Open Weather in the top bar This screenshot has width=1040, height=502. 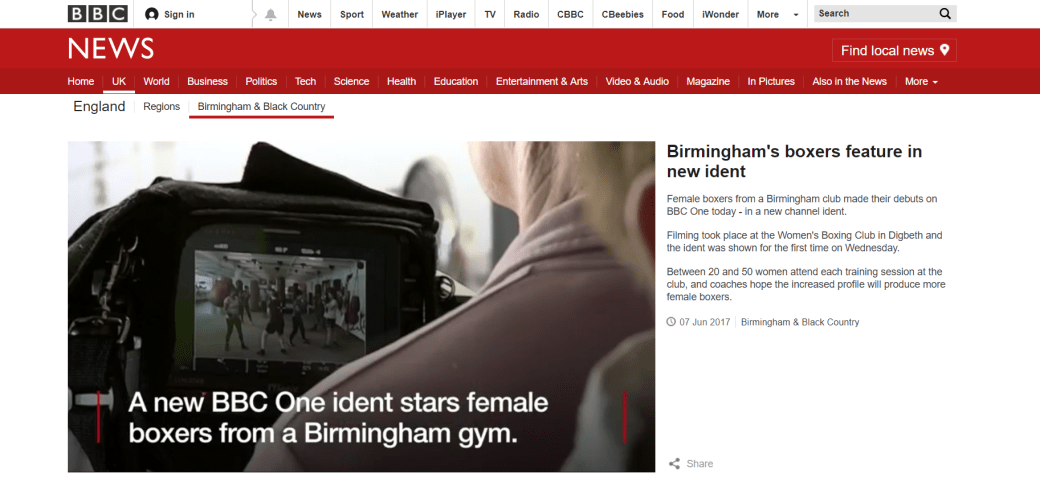point(400,14)
